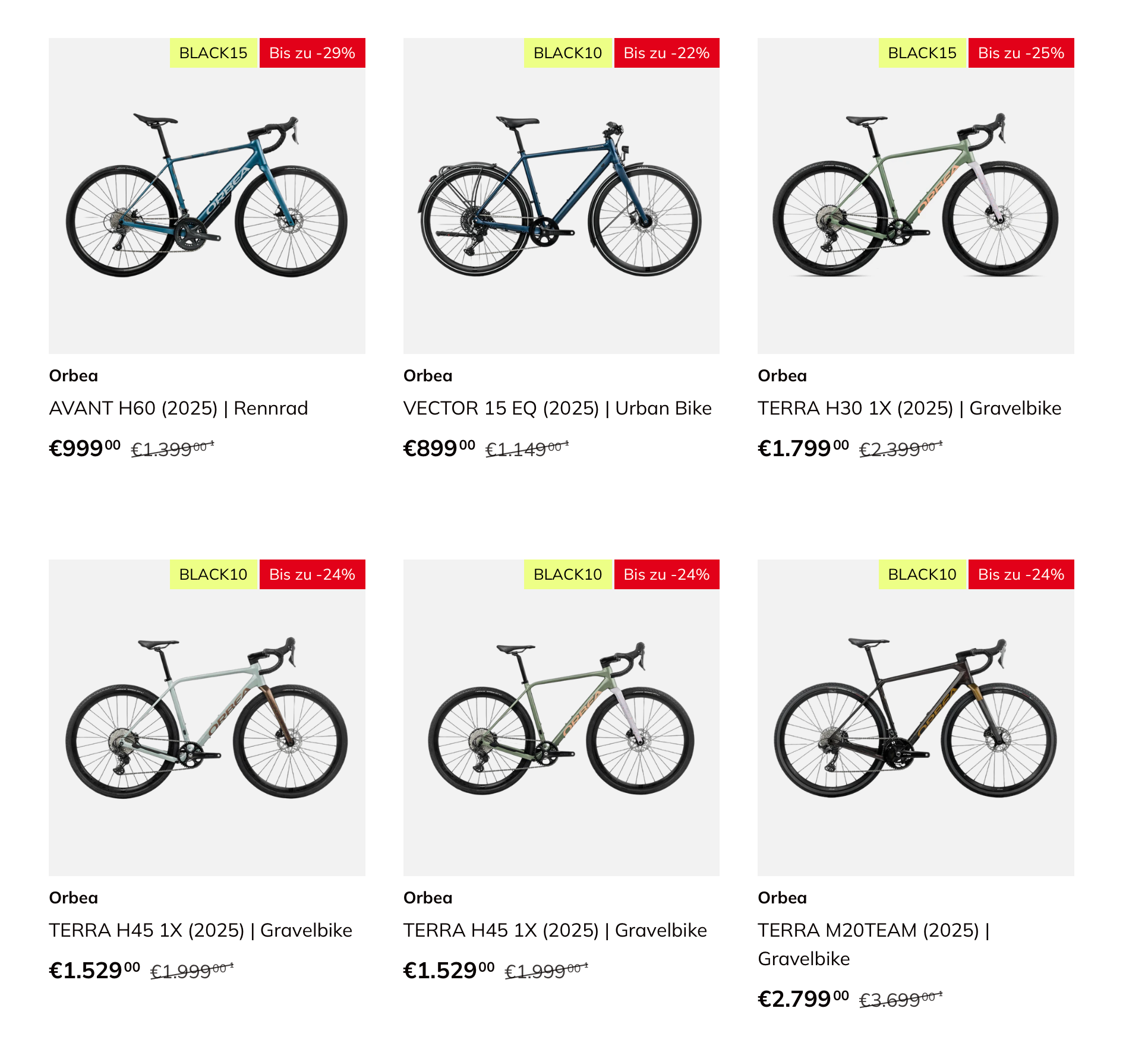Click the BLACK15 code badge on TERRA H30

[922, 53]
